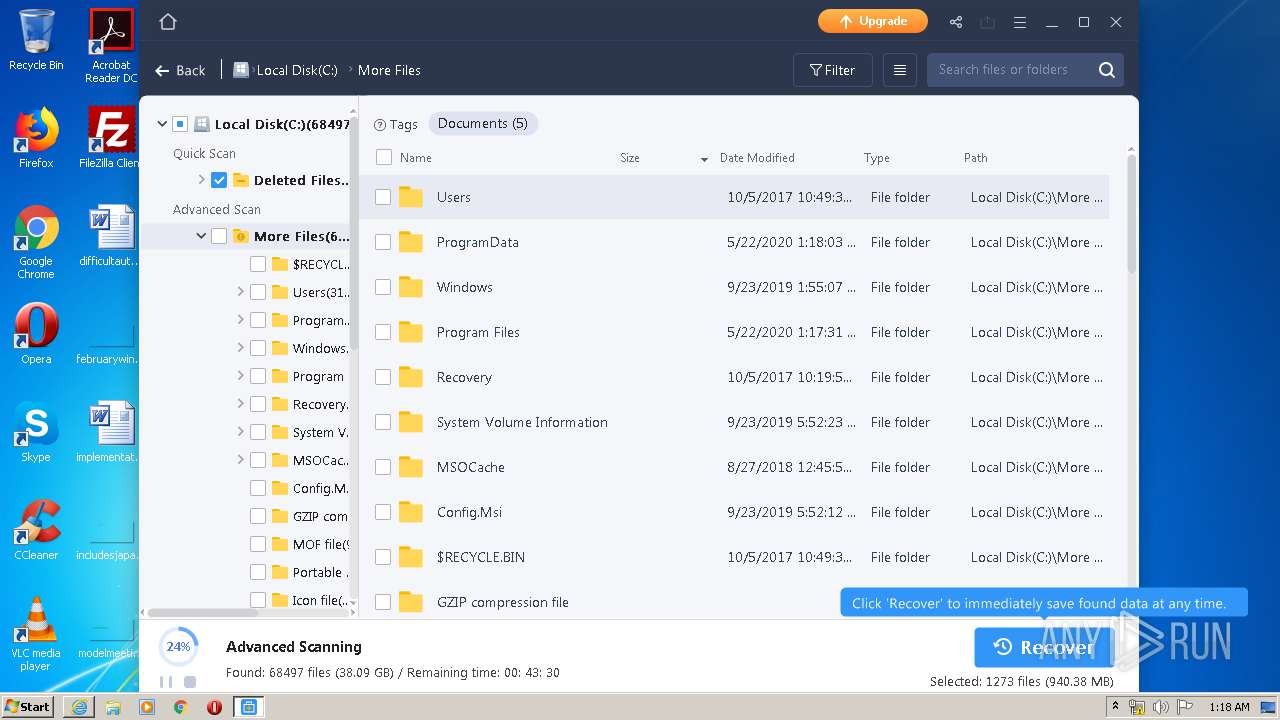Collapse the Local Disk(C:) tree node

click(x=162, y=124)
